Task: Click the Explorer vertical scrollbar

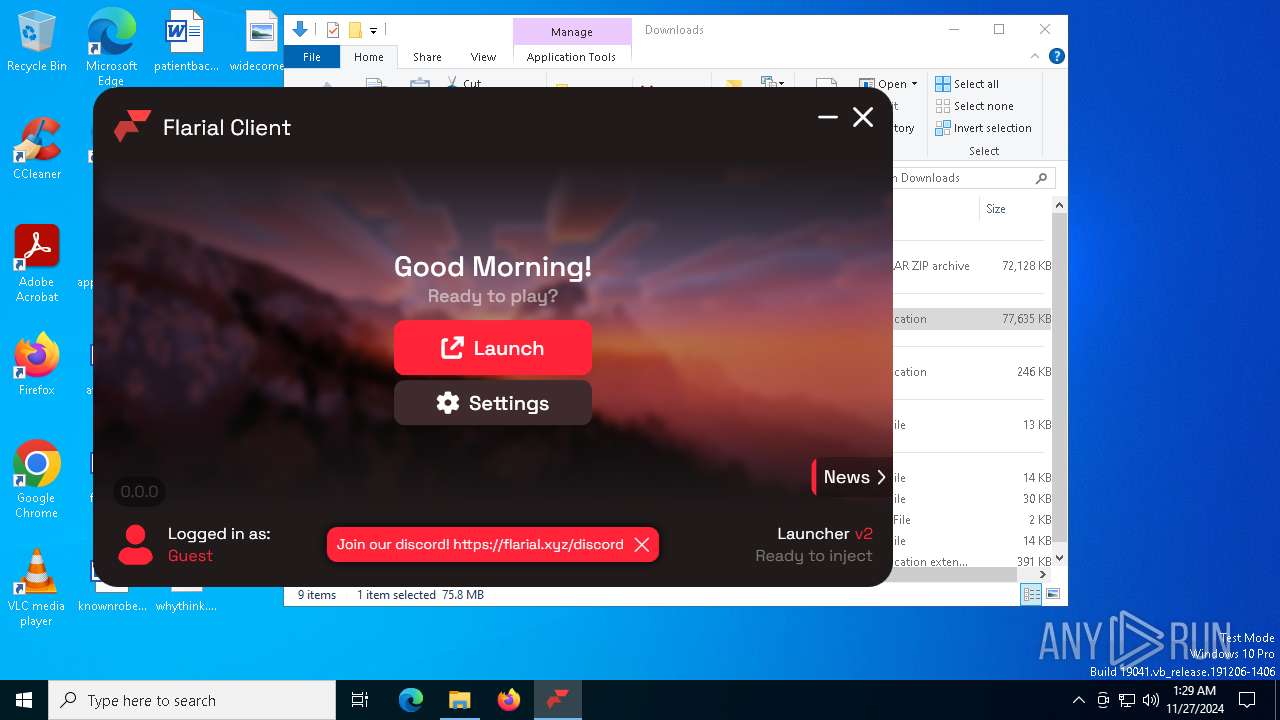Action: point(1059,380)
